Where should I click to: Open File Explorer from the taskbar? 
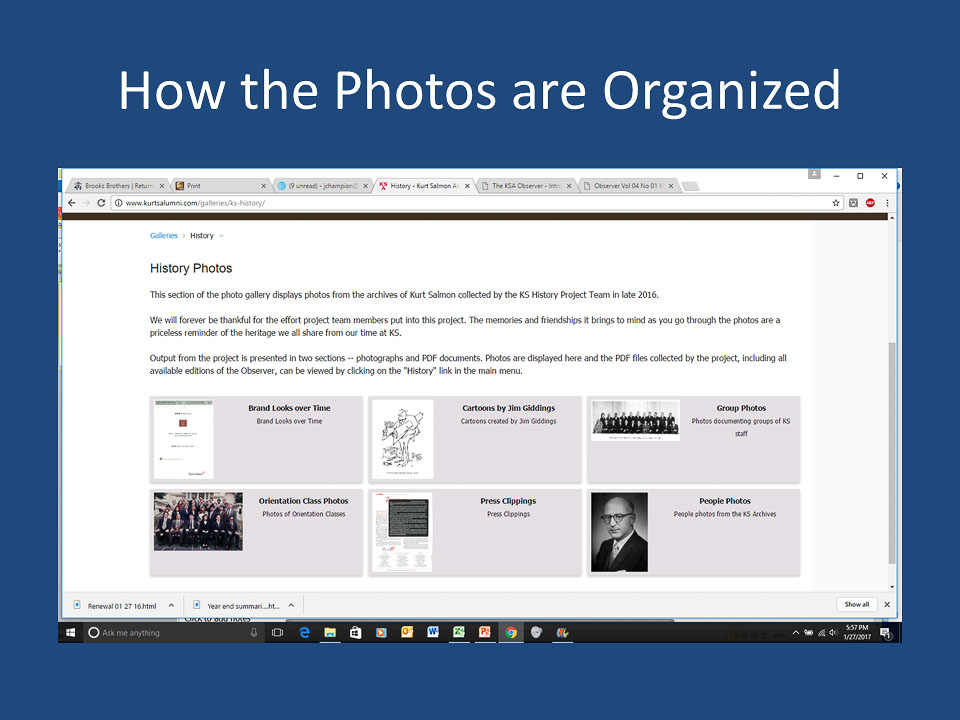click(x=329, y=633)
